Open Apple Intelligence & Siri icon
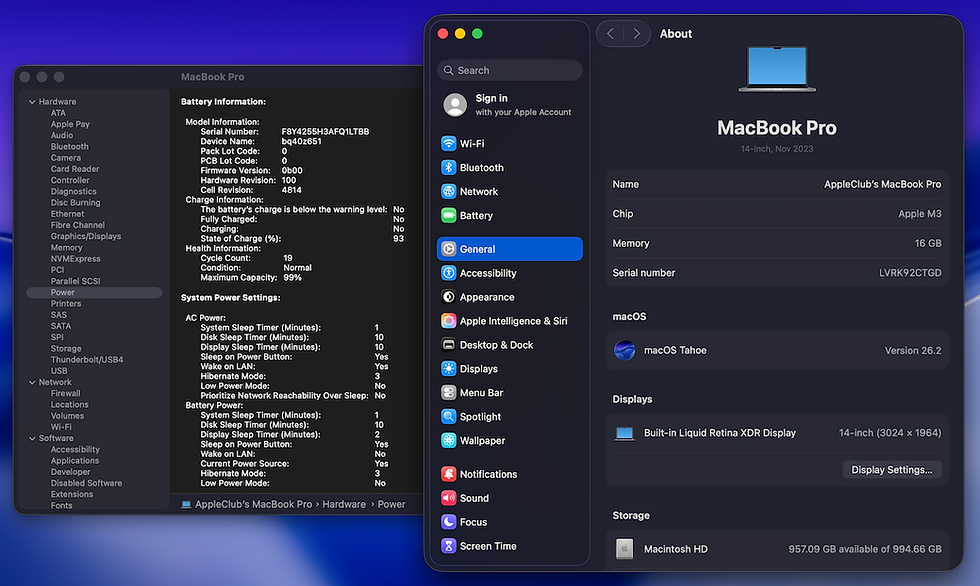Screen dimensions: 980x586 coord(448,321)
